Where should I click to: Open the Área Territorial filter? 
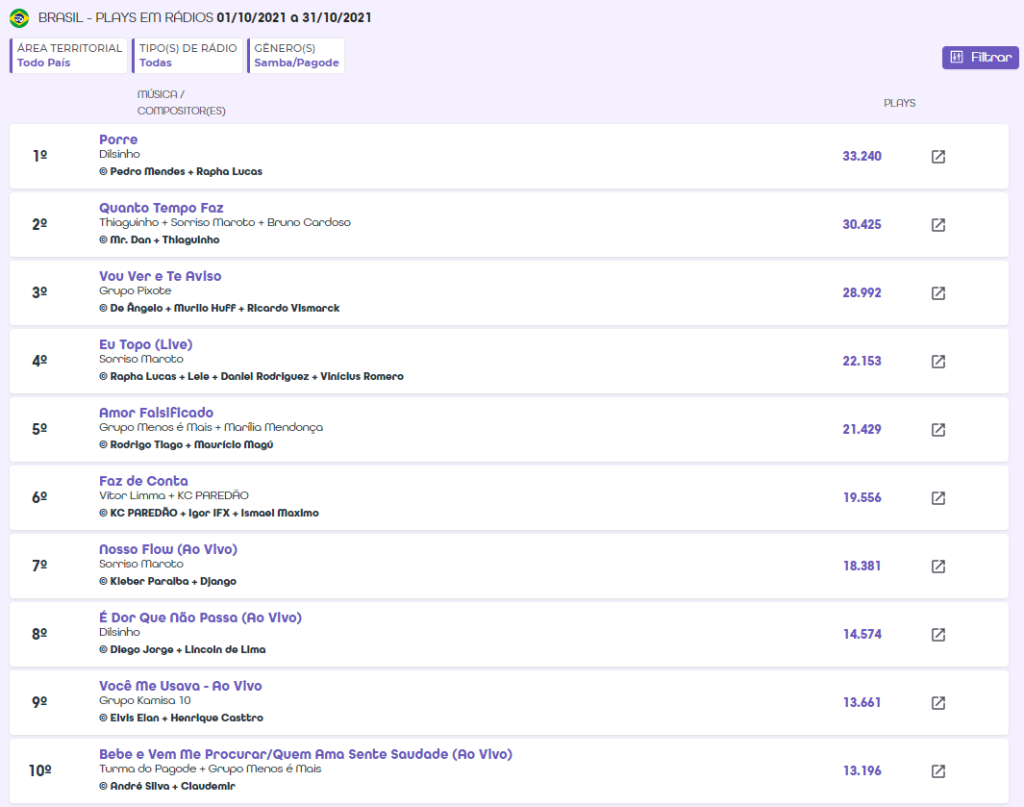pyautogui.click(x=70, y=56)
